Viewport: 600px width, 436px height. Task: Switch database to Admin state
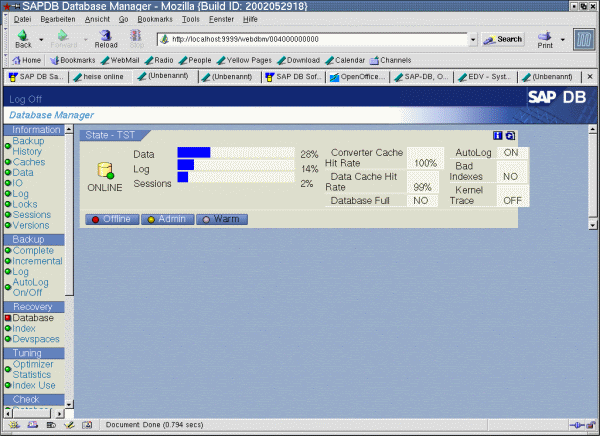pyautogui.click(x=166, y=219)
